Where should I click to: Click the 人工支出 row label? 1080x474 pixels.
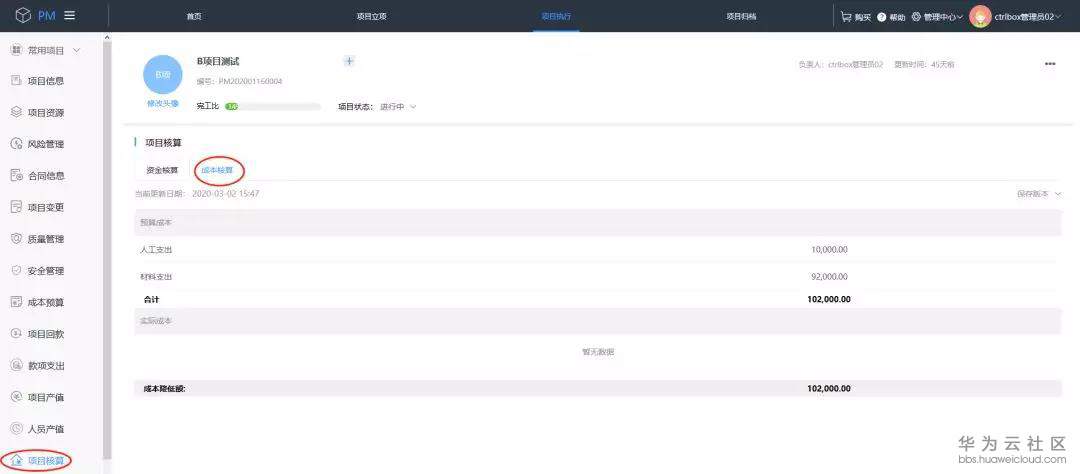(156, 249)
